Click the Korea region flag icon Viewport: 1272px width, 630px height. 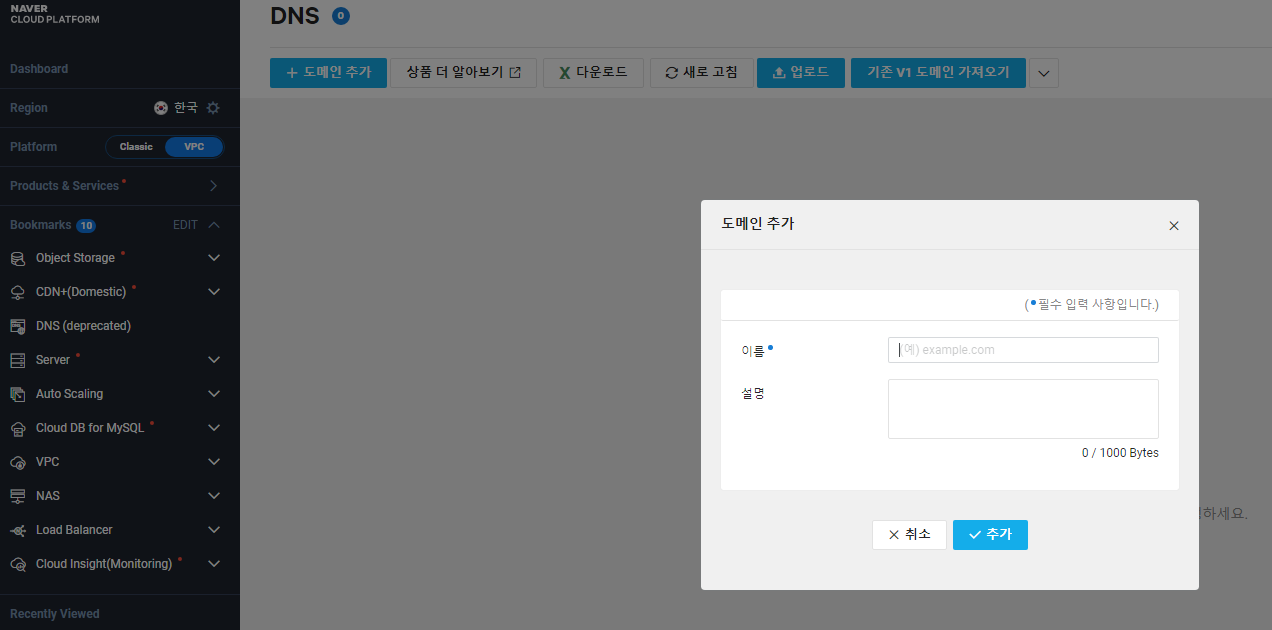point(161,107)
